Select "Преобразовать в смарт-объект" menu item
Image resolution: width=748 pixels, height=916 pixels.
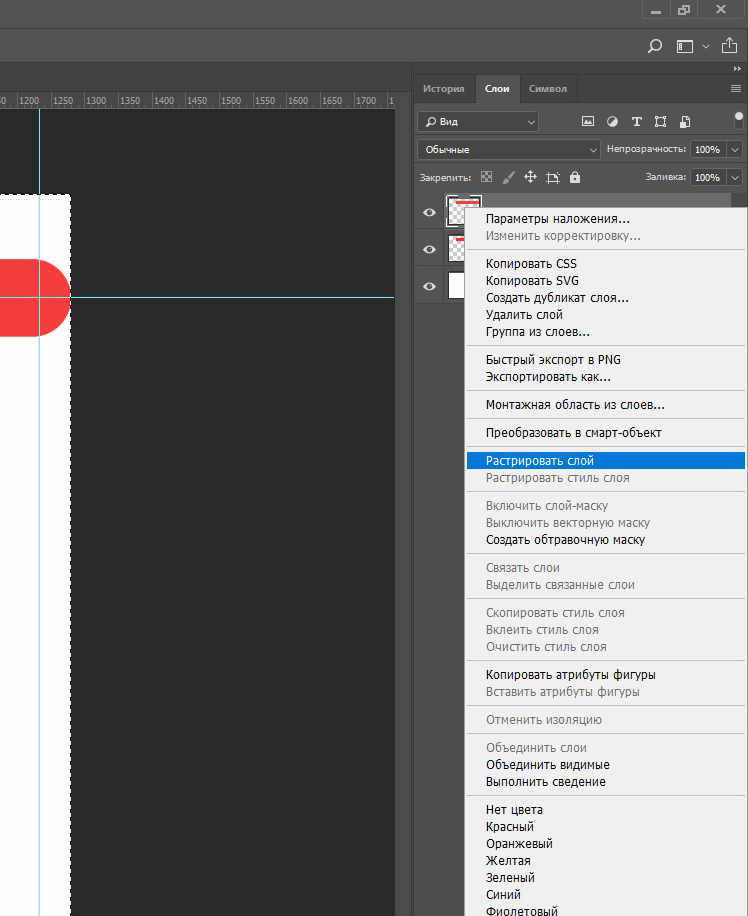573,433
